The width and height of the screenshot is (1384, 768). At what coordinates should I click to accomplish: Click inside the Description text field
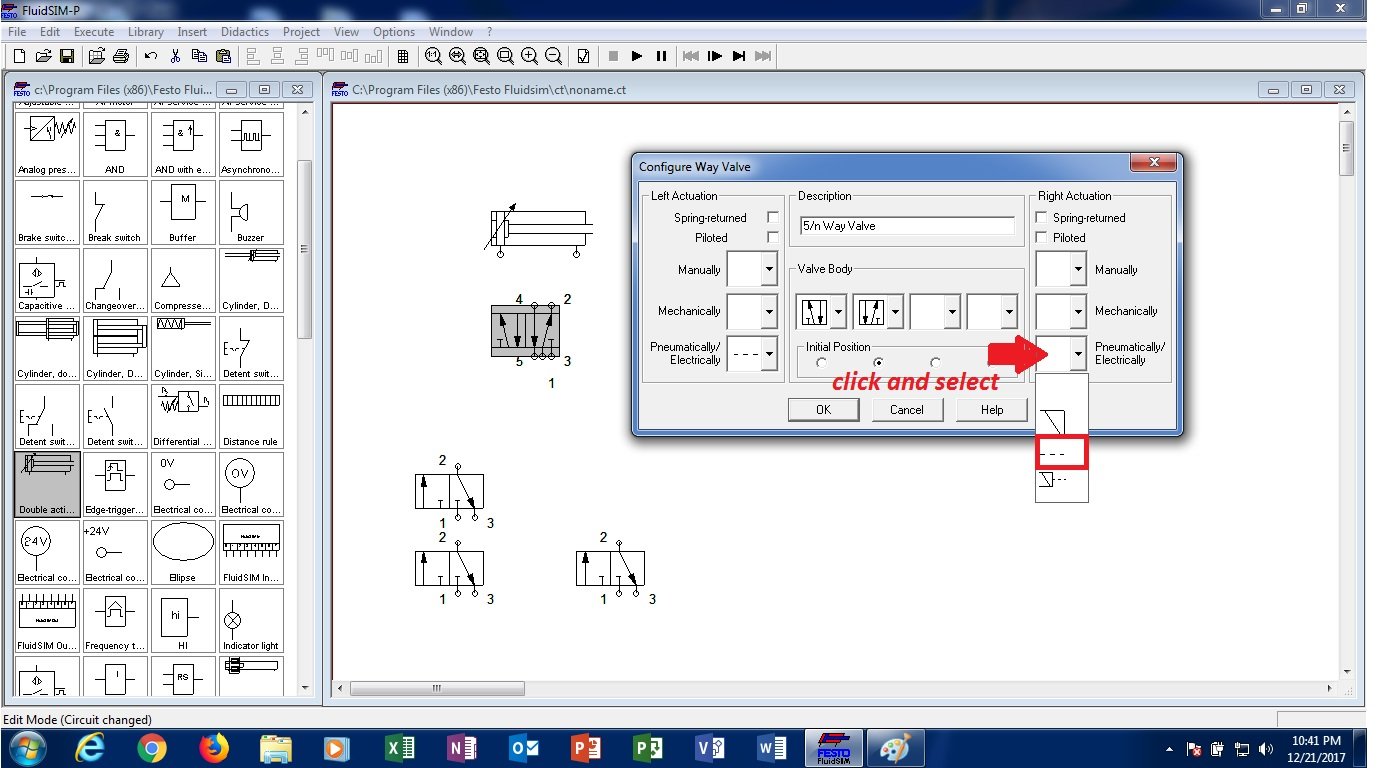click(907, 226)
